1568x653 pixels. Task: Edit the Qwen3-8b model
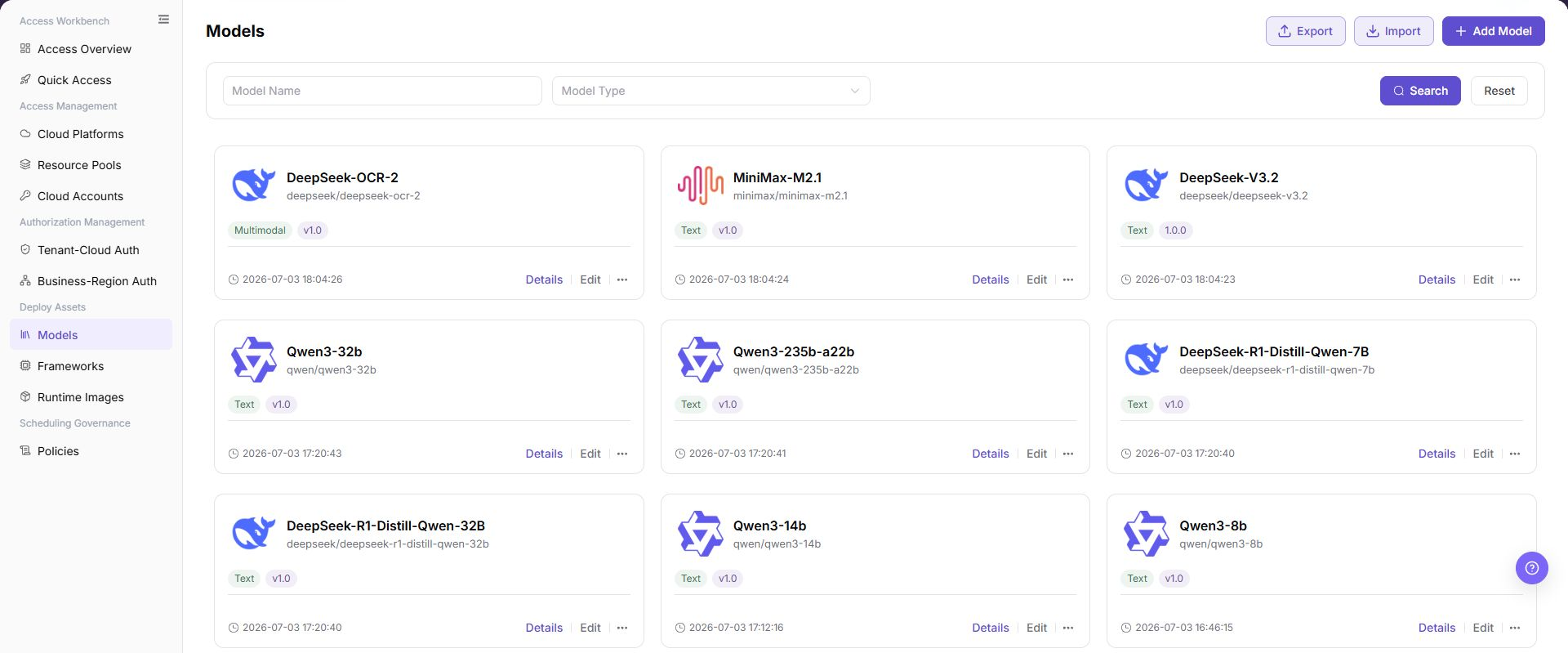tap(1483, 628)
